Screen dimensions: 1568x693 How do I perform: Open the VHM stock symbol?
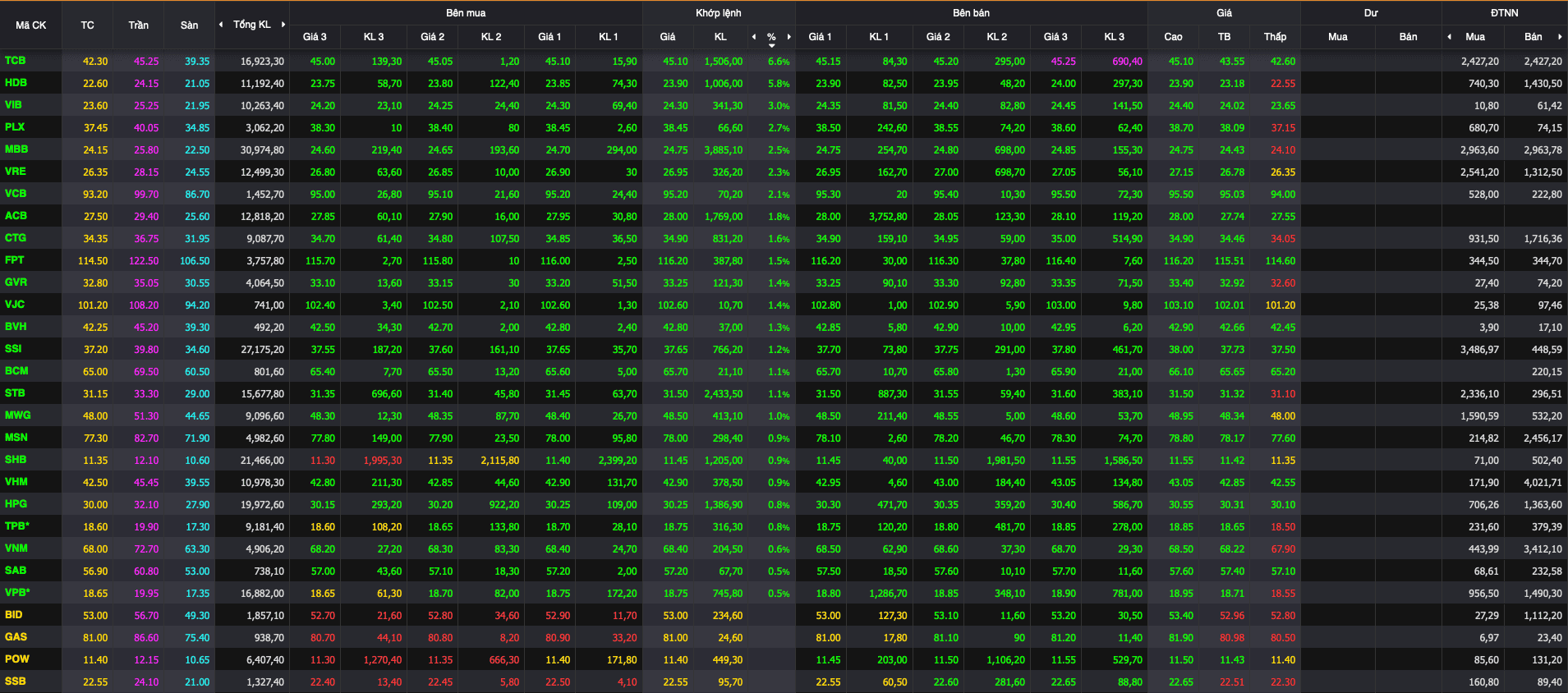click(x=16, y=482)
